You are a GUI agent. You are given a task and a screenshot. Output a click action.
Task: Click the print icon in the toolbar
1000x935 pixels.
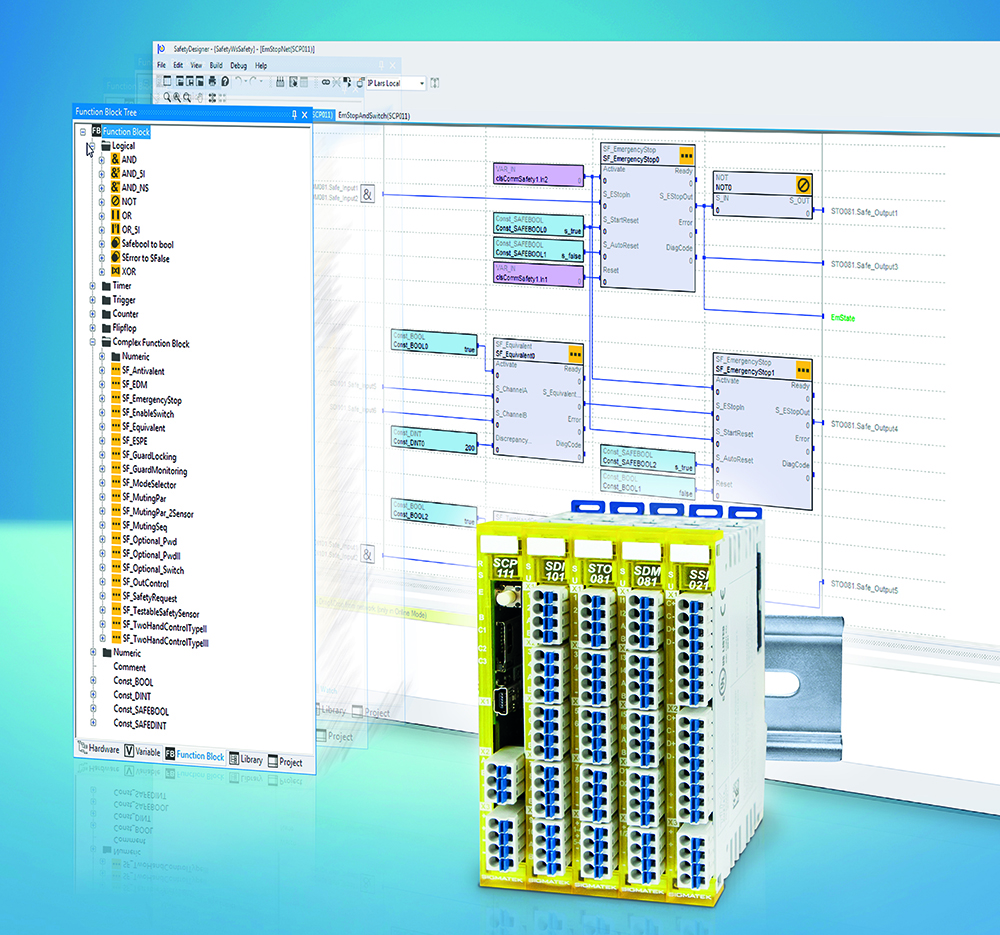[x=212, y=81]
